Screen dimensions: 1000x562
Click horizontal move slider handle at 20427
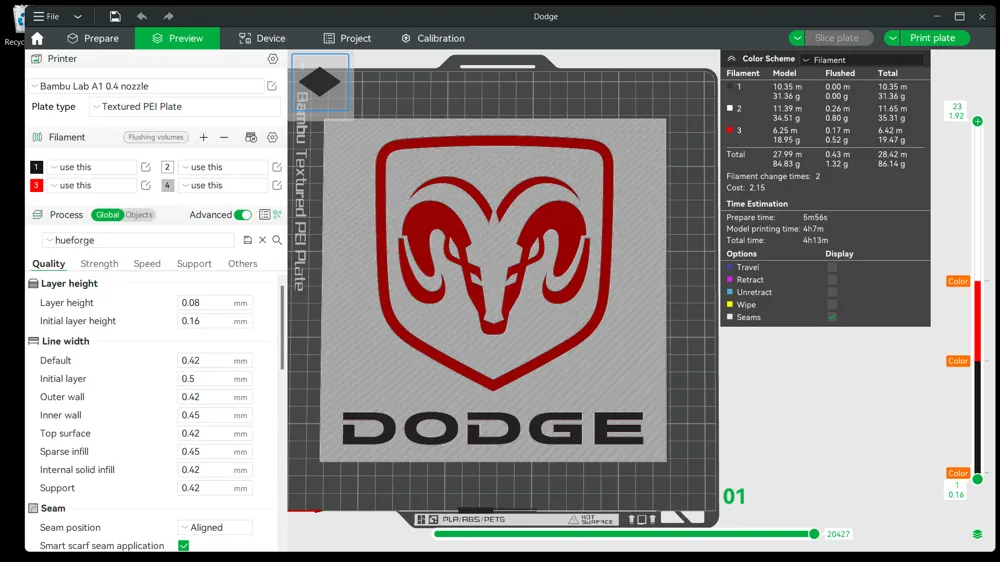coord(814,534)
